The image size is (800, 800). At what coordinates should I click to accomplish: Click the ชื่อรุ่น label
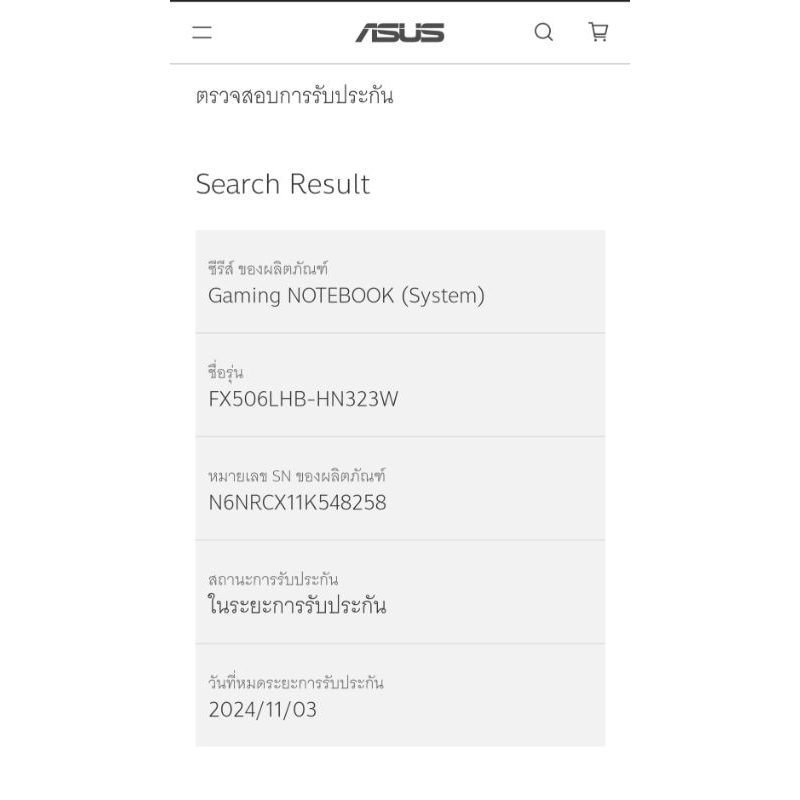[x=225, y=373]
